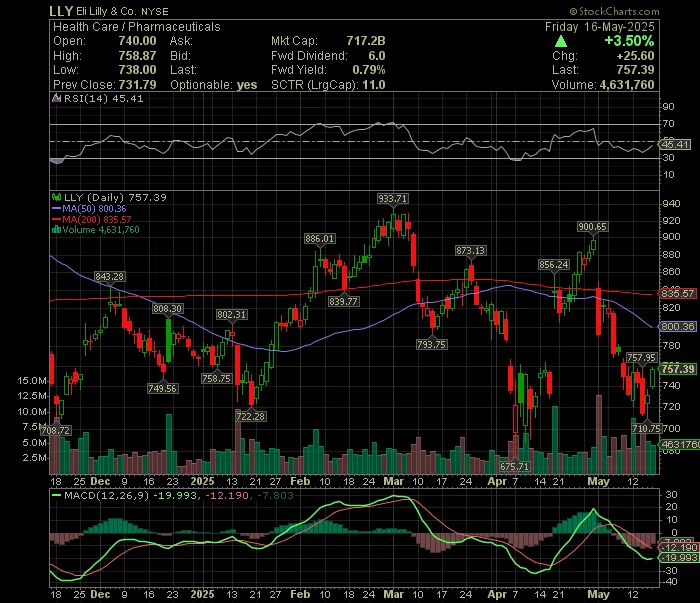
Task: Click the 839.77 low price label
Action: 343,301
